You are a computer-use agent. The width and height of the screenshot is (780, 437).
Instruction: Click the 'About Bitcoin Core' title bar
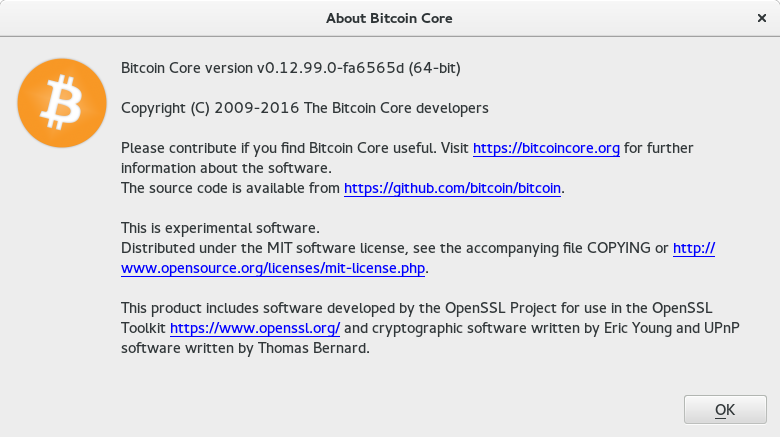pos(389,18)
